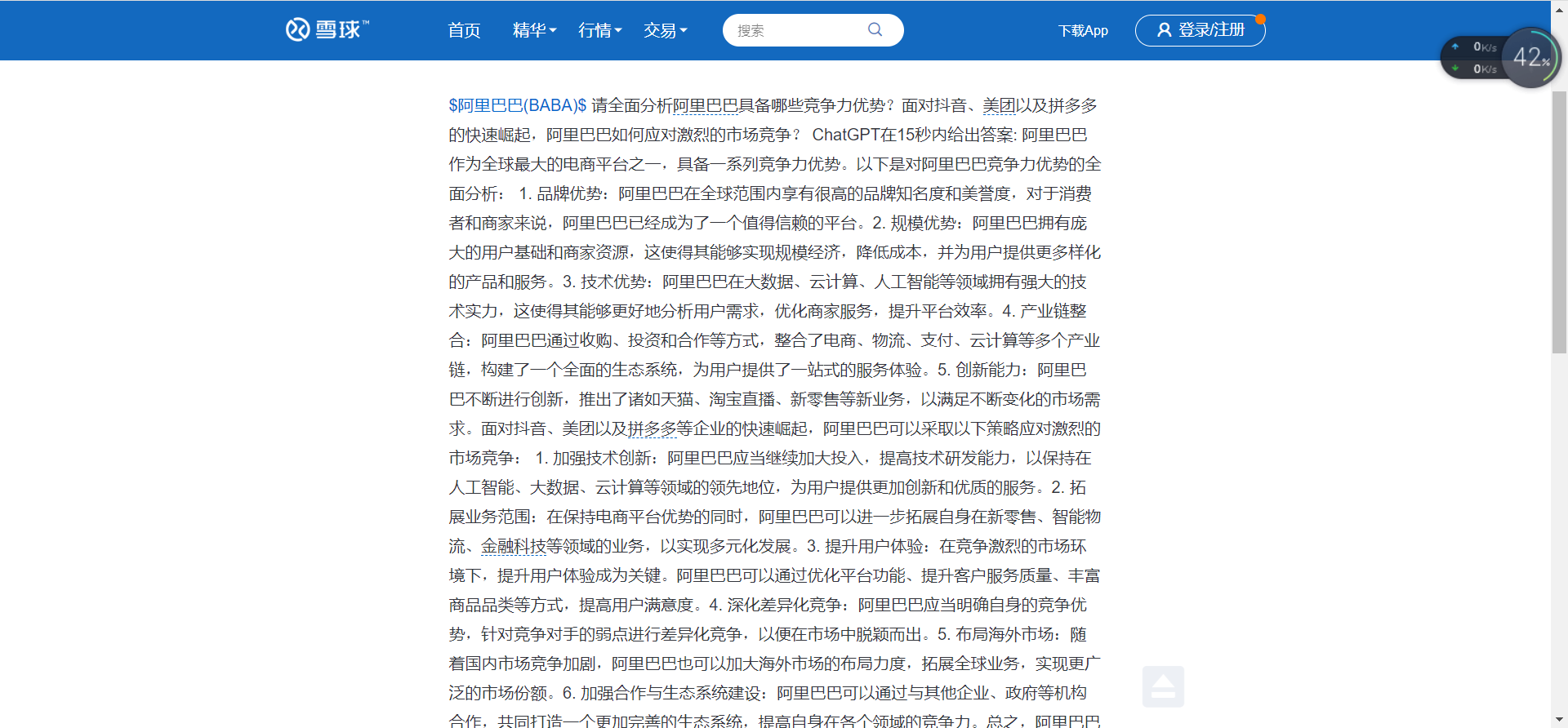Image resolution: width=1568 pixels, height=728 pixels.
Task: Click the underlined 金融科技 link
Action: pos(513,546)
